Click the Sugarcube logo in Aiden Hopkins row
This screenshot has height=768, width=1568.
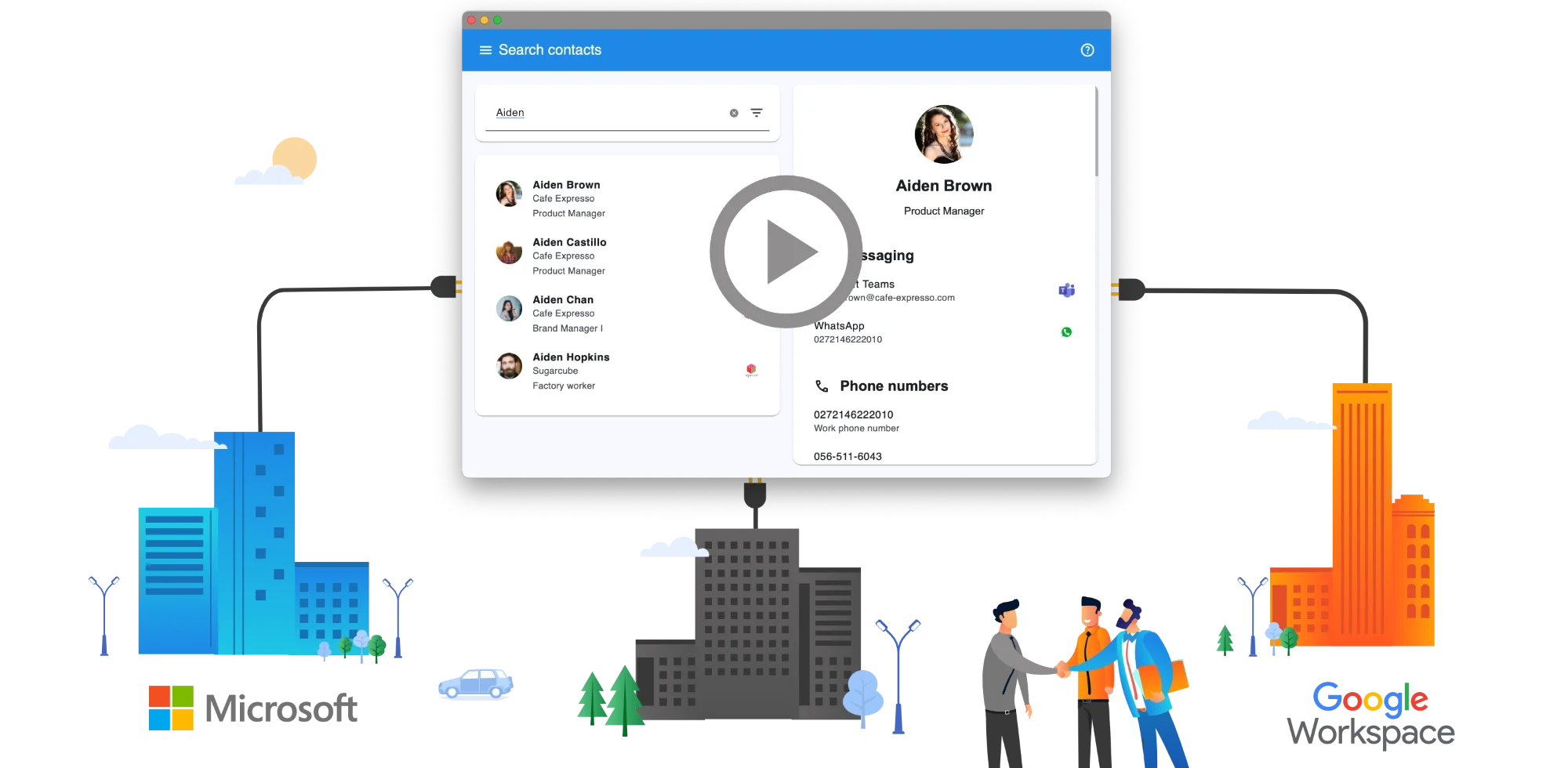coord(751,370)
